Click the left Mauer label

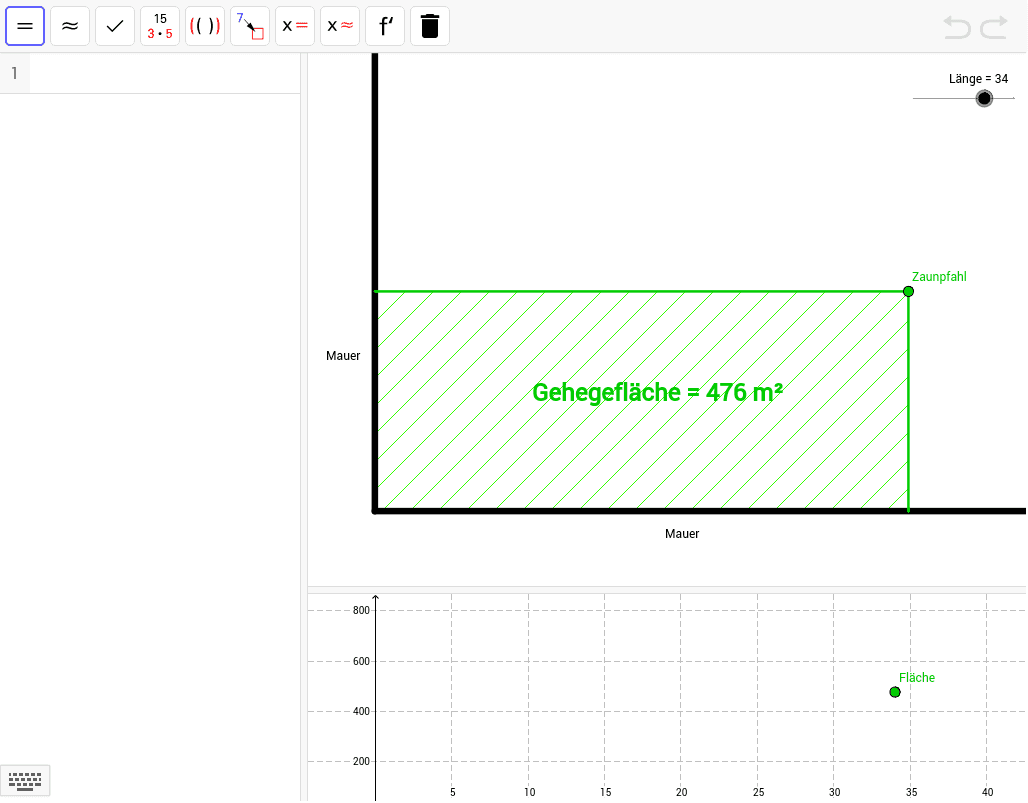click(343, 356)
